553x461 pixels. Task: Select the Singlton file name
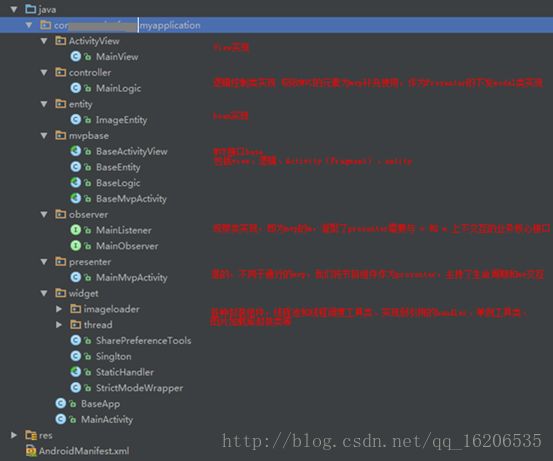coord(114,357)
